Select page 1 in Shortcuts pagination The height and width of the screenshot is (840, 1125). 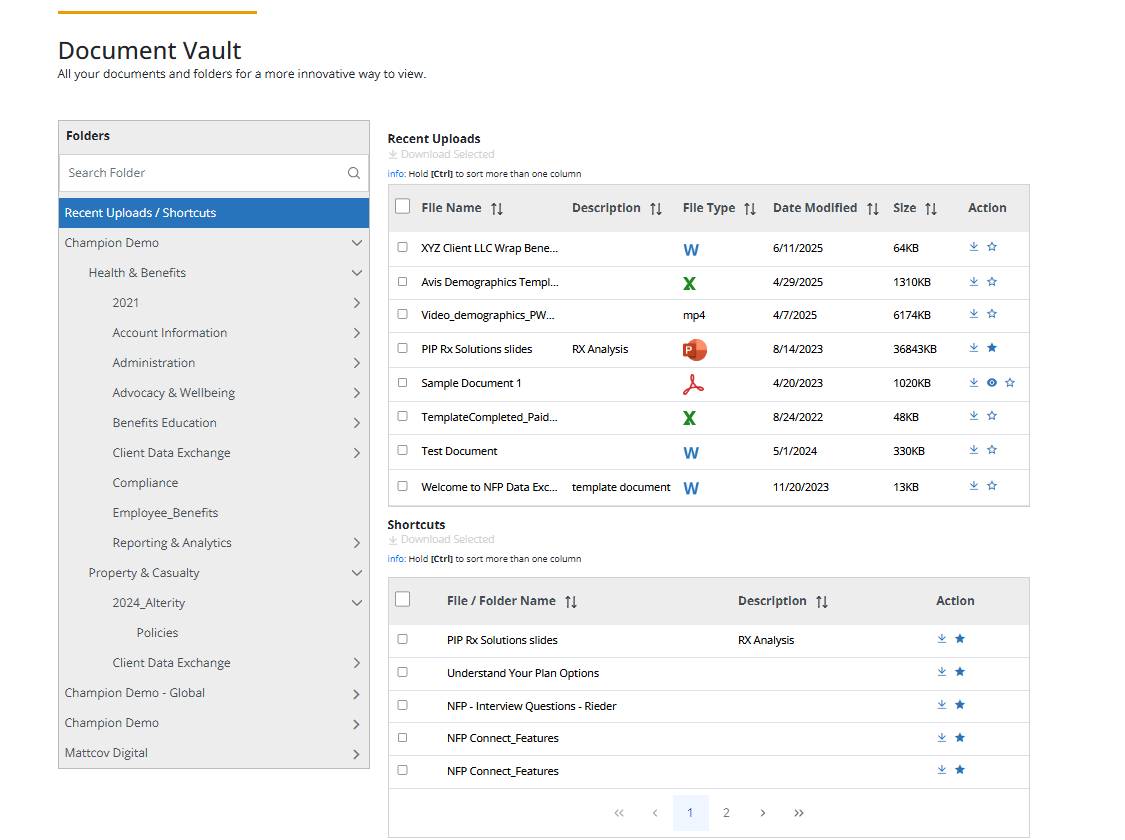tap(690, 813)
